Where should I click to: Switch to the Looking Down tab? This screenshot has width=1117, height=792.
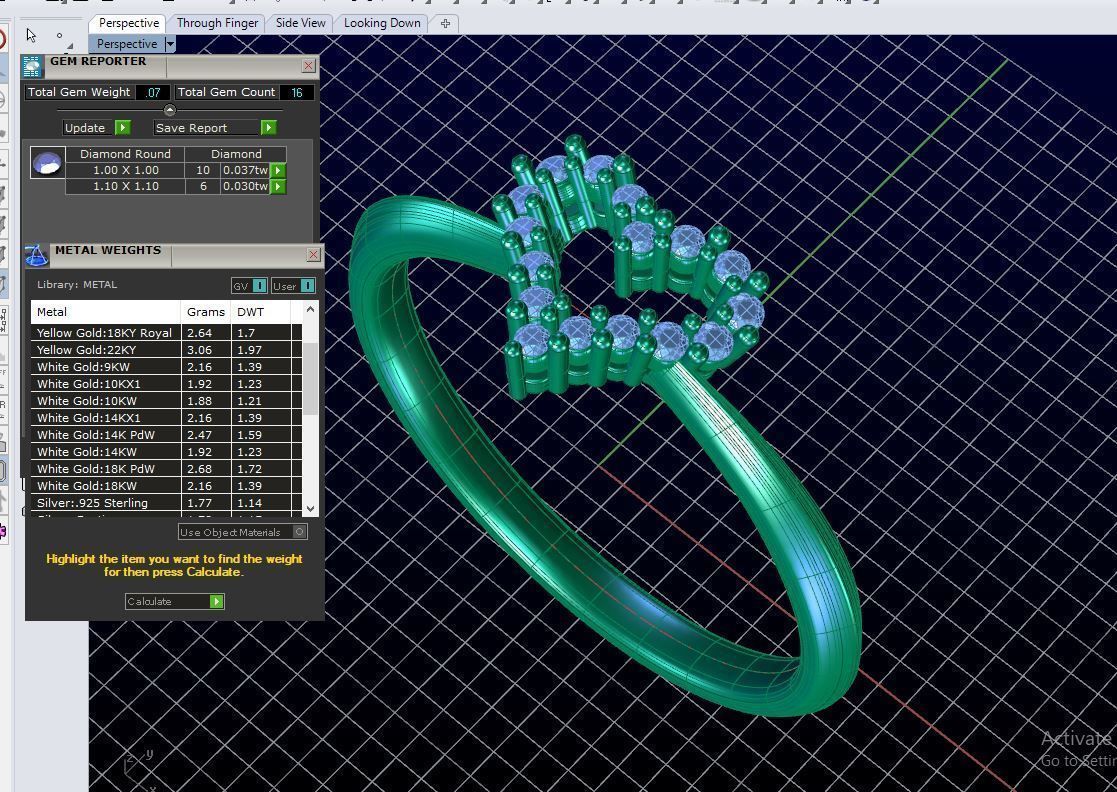coord(382,24)
